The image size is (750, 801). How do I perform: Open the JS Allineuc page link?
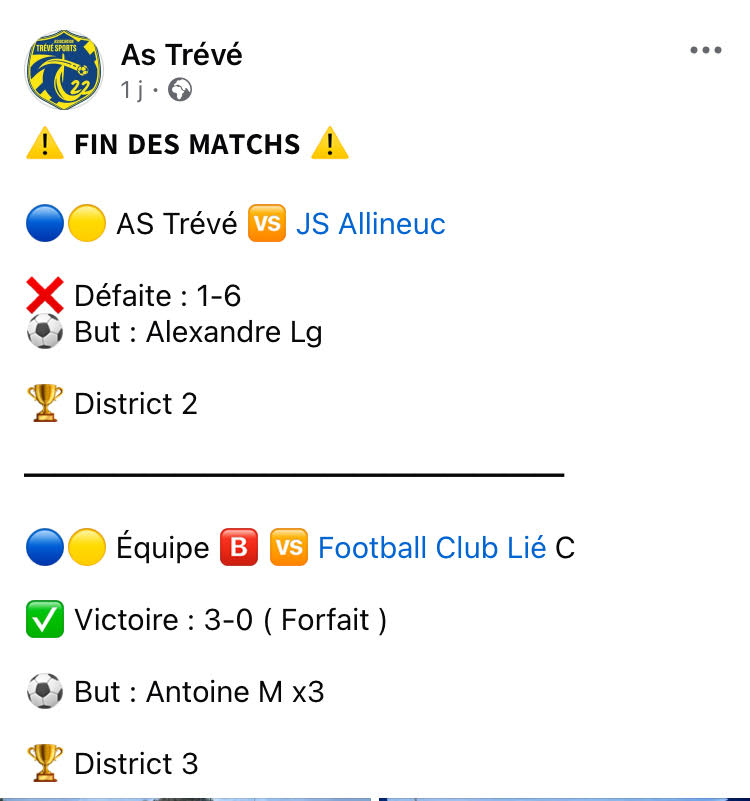click(370, 224)
